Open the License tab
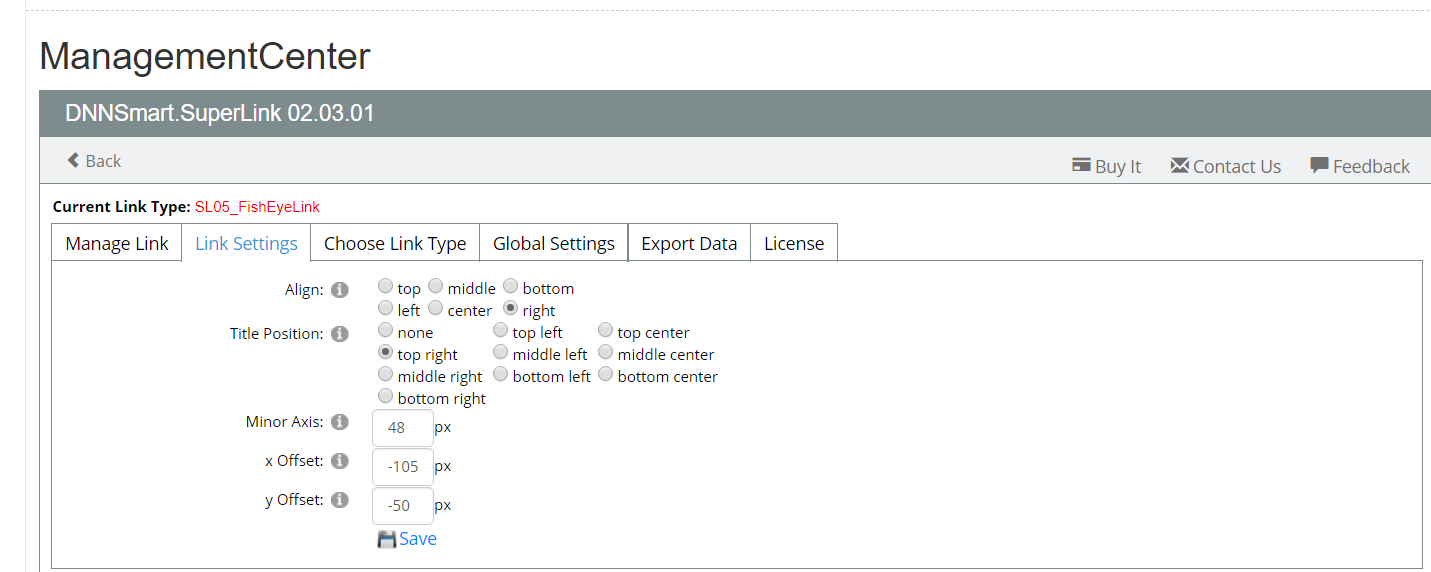1431x572 pixels. point(794,243)
